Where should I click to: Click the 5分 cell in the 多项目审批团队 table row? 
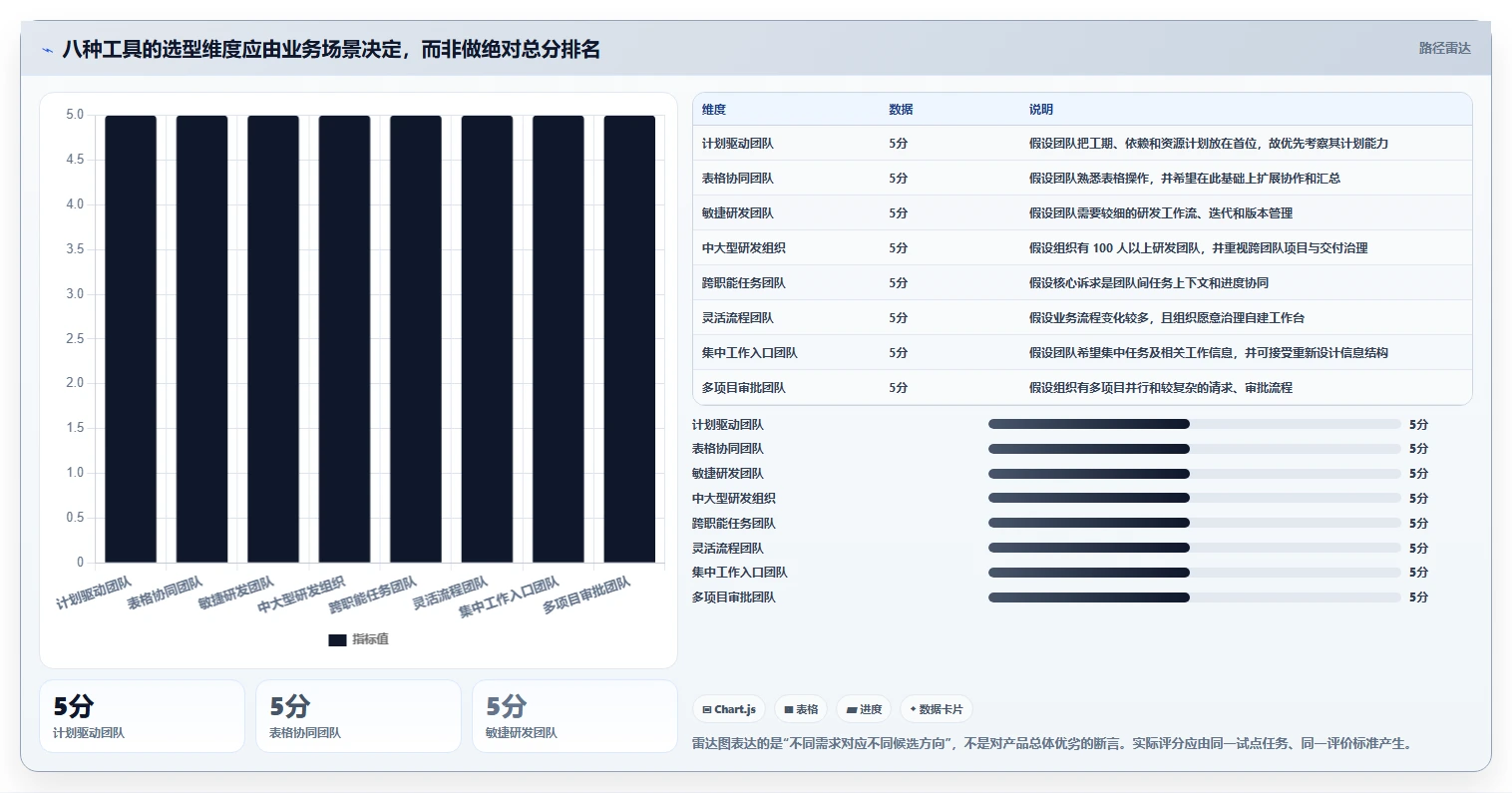click(x=899, y=388)
